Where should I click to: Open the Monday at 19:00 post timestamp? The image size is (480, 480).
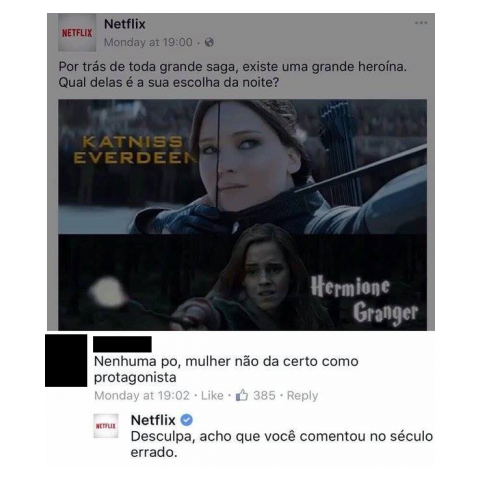click(148, 42)
